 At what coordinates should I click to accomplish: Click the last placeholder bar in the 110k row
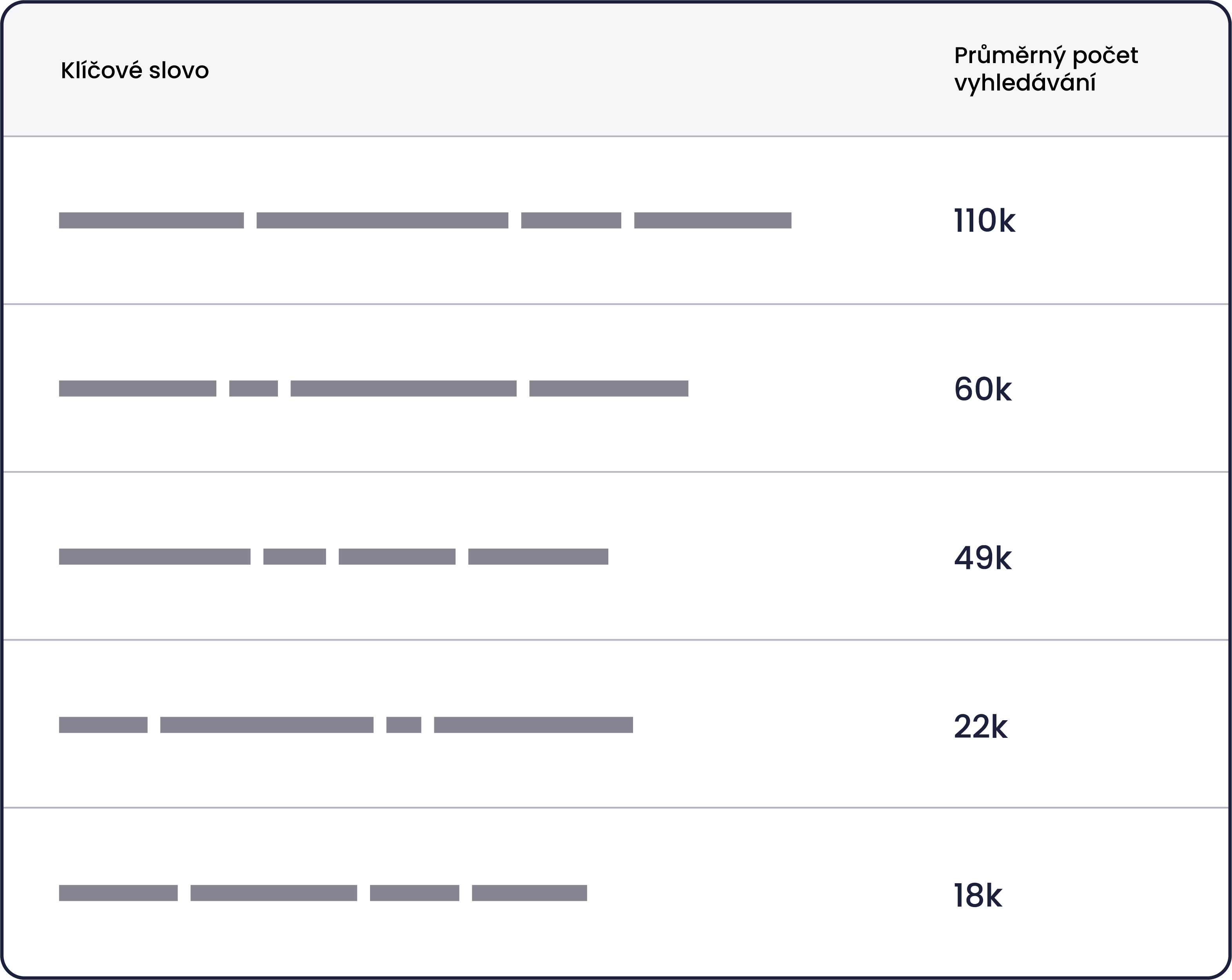(713, 221)
